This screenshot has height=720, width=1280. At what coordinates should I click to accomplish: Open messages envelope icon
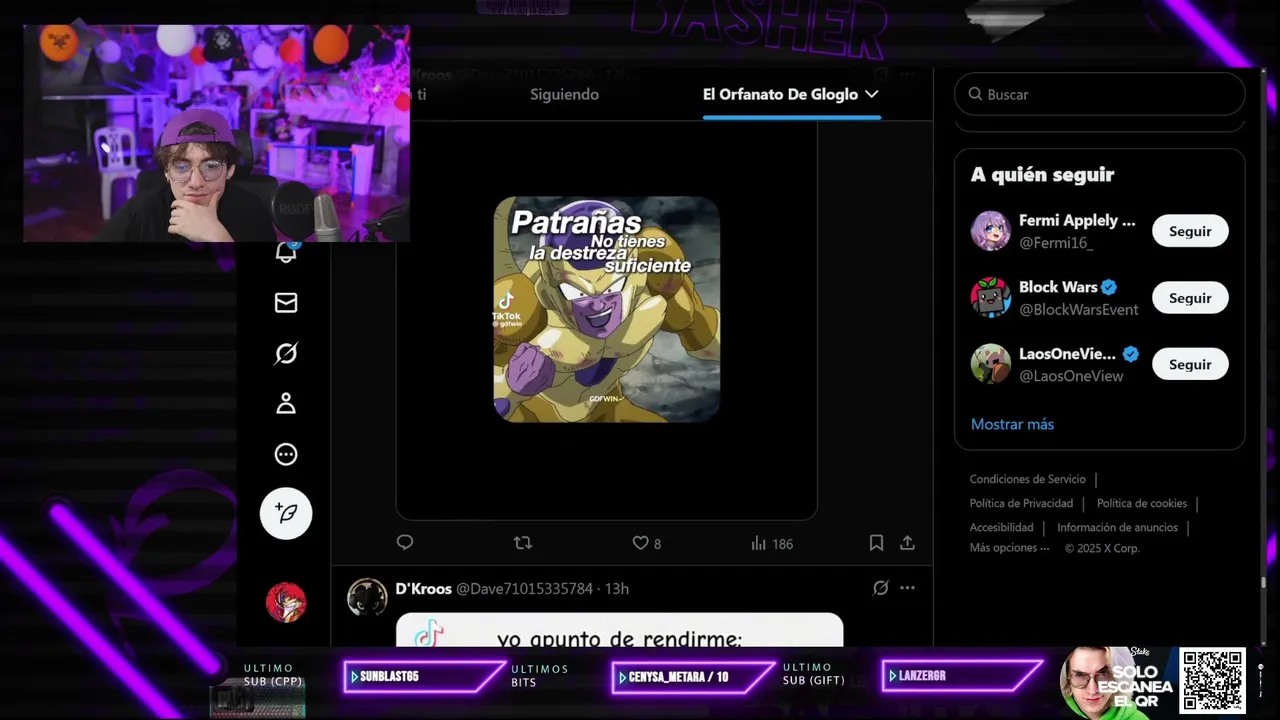(286, 303)
